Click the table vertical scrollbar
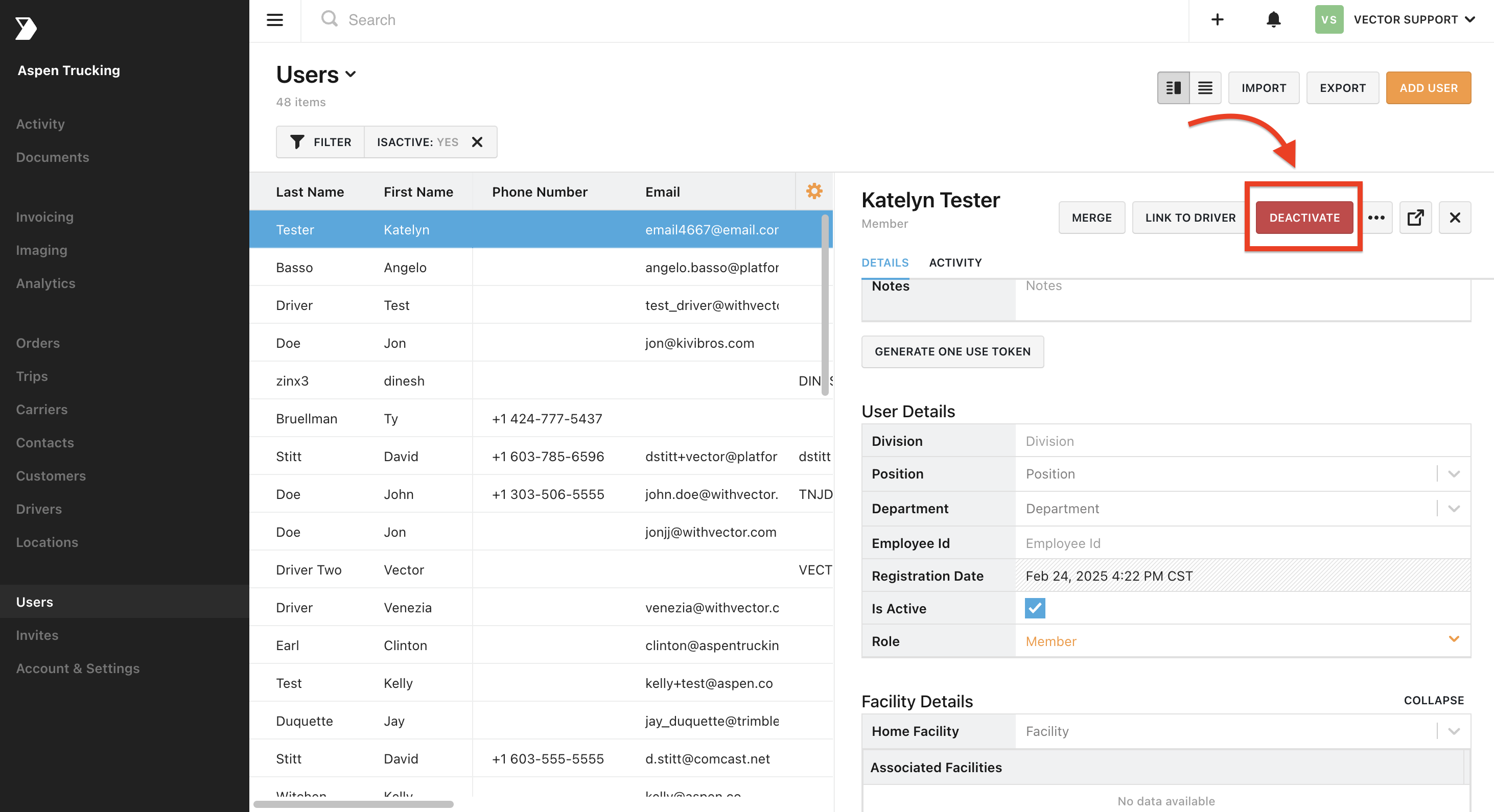Viewport: 1494px width, 812px height. 825,305
